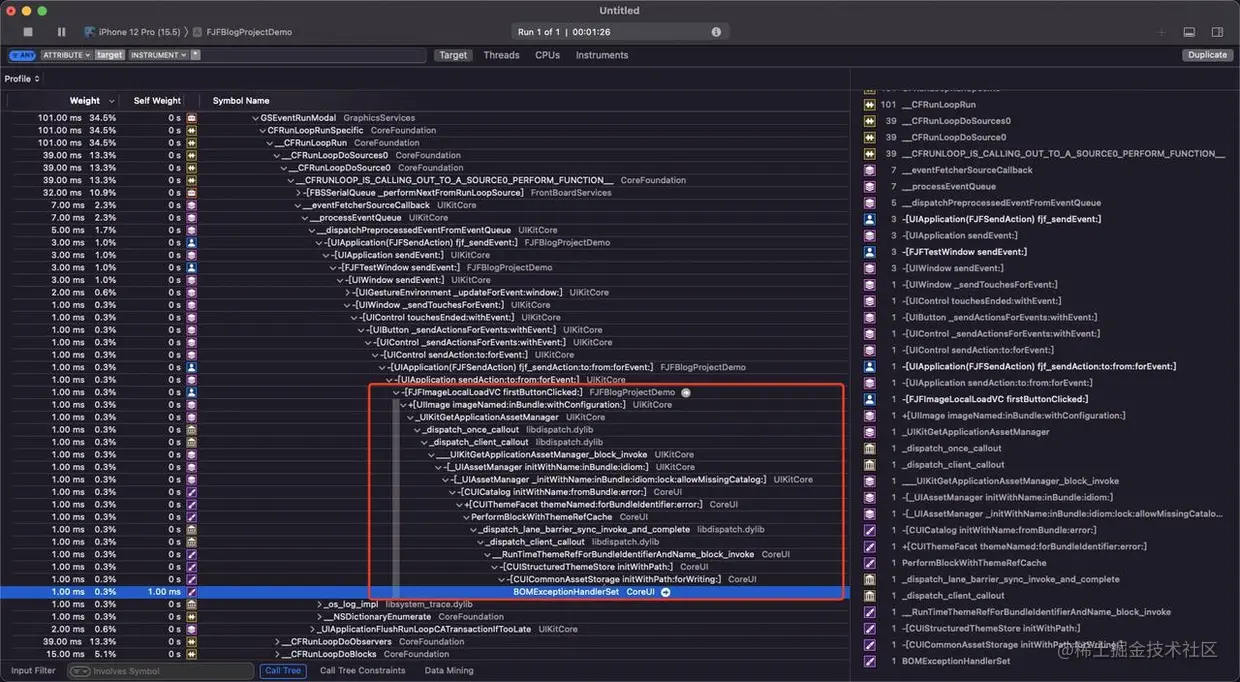Screen dimensions: 1240x682
Task: Choose the FJFBlogProjectDemo process target
Action: coord(242,32)
